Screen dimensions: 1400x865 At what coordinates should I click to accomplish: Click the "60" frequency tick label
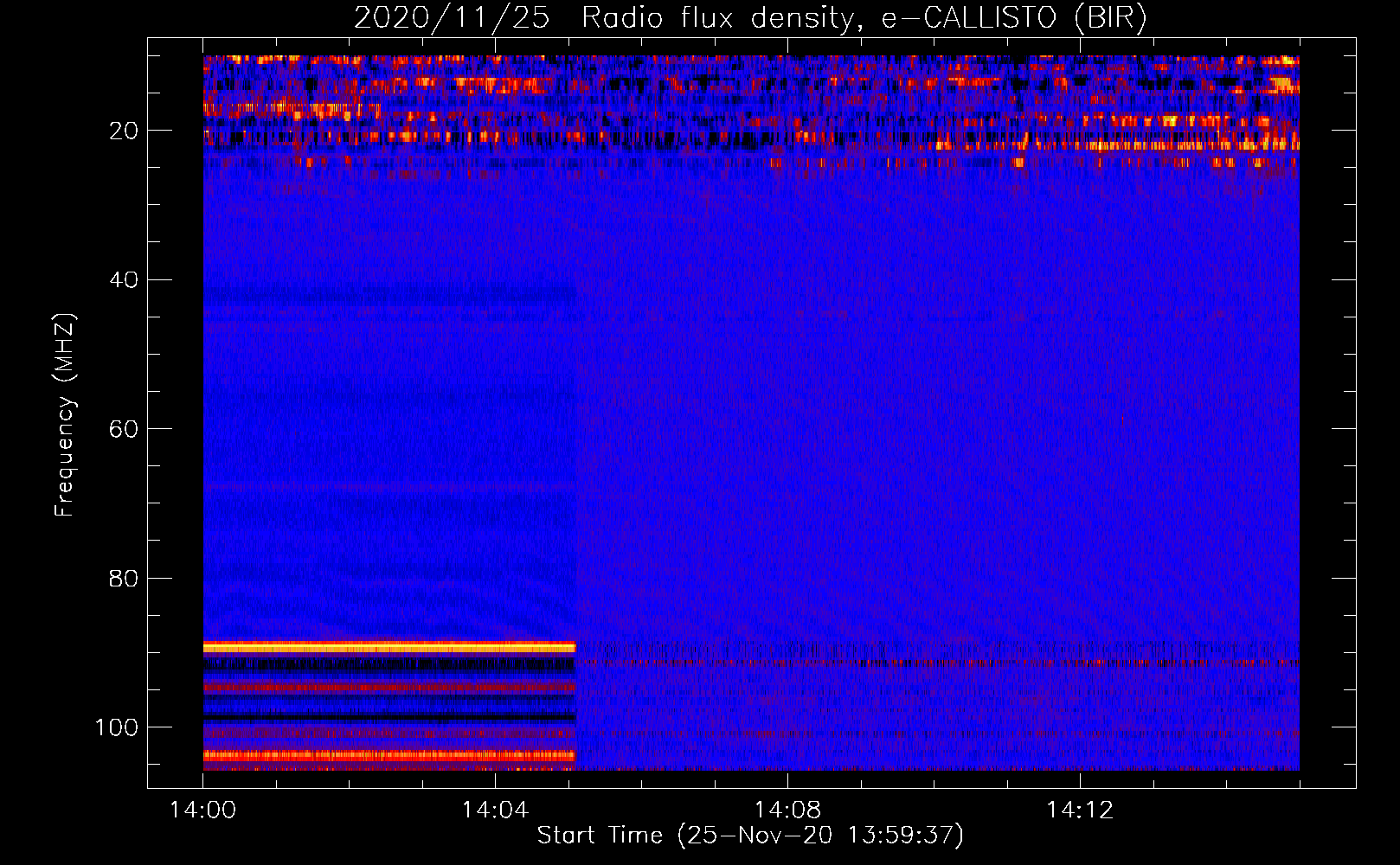click(x=125, y=429)
